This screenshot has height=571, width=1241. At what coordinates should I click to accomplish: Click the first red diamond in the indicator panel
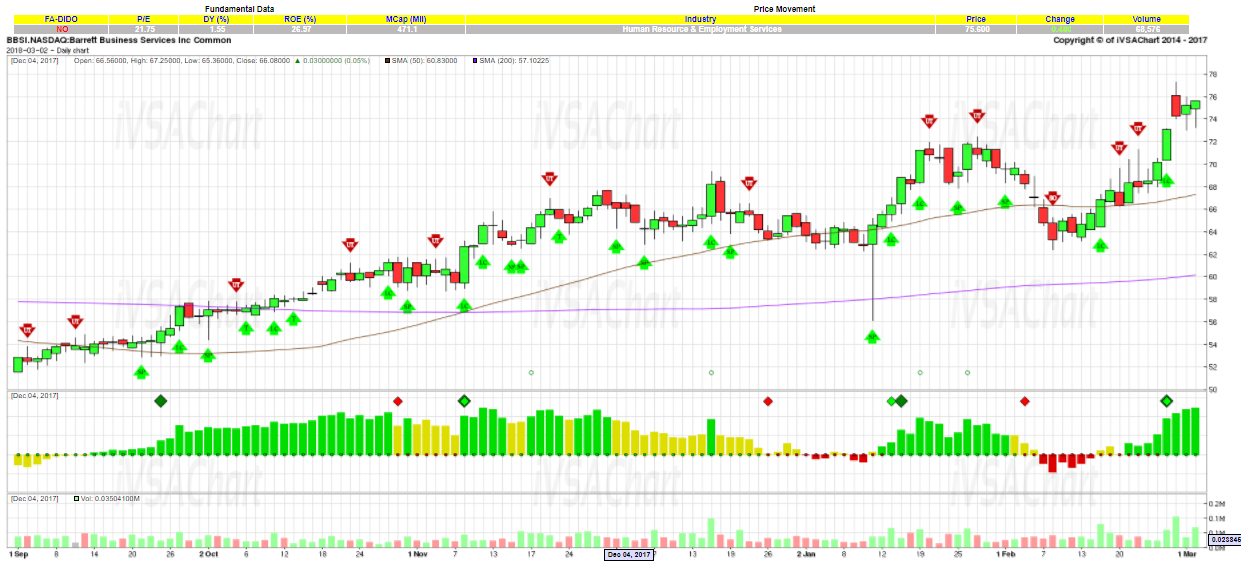click(x=398, y=401)
